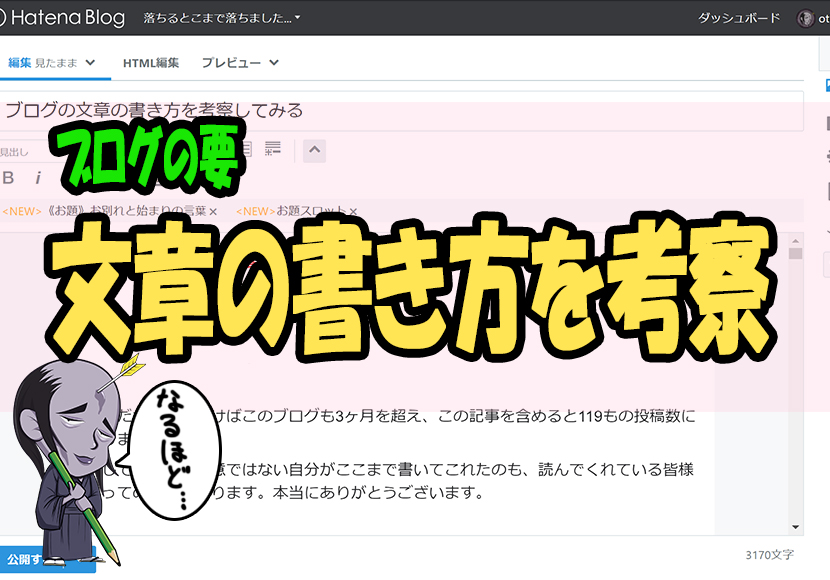Click body text この記事を含めると119もの投稿数に
Viewport: 830px width, 580px height.
(x=566, y=416)
